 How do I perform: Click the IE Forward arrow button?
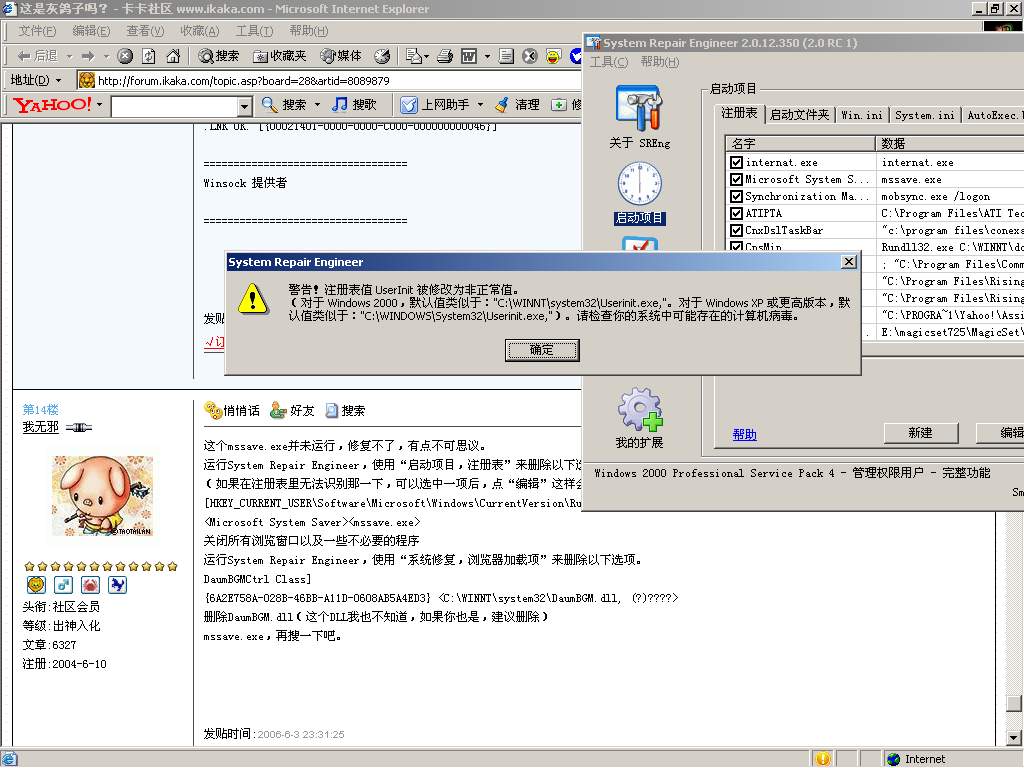tap(88, 56)
